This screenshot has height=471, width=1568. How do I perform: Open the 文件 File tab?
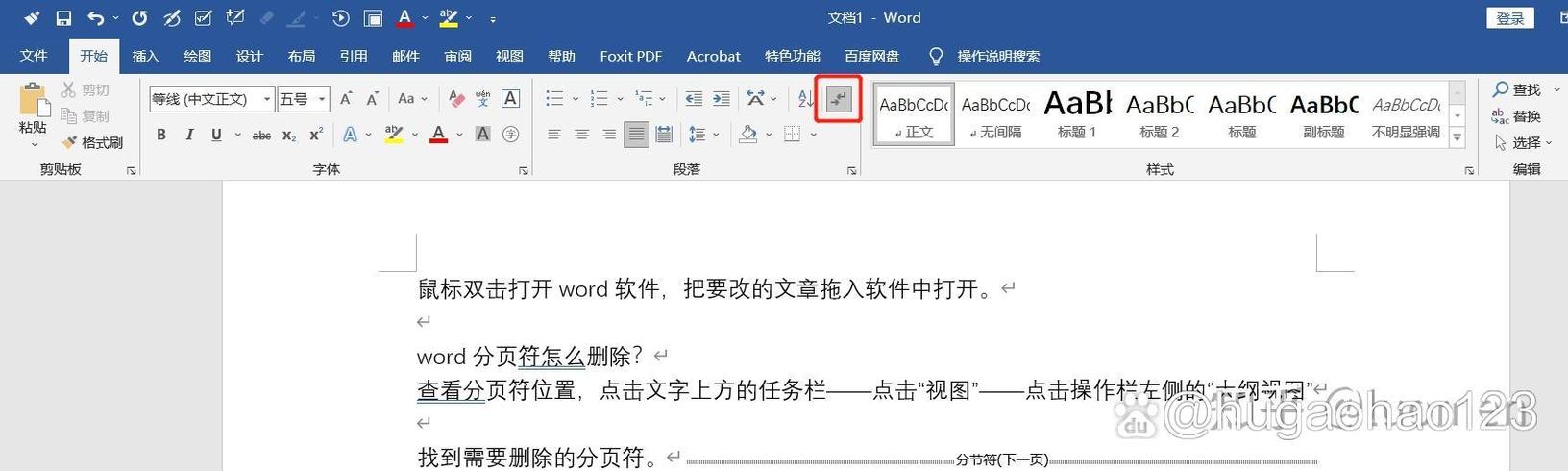click(x=34, y=56)
